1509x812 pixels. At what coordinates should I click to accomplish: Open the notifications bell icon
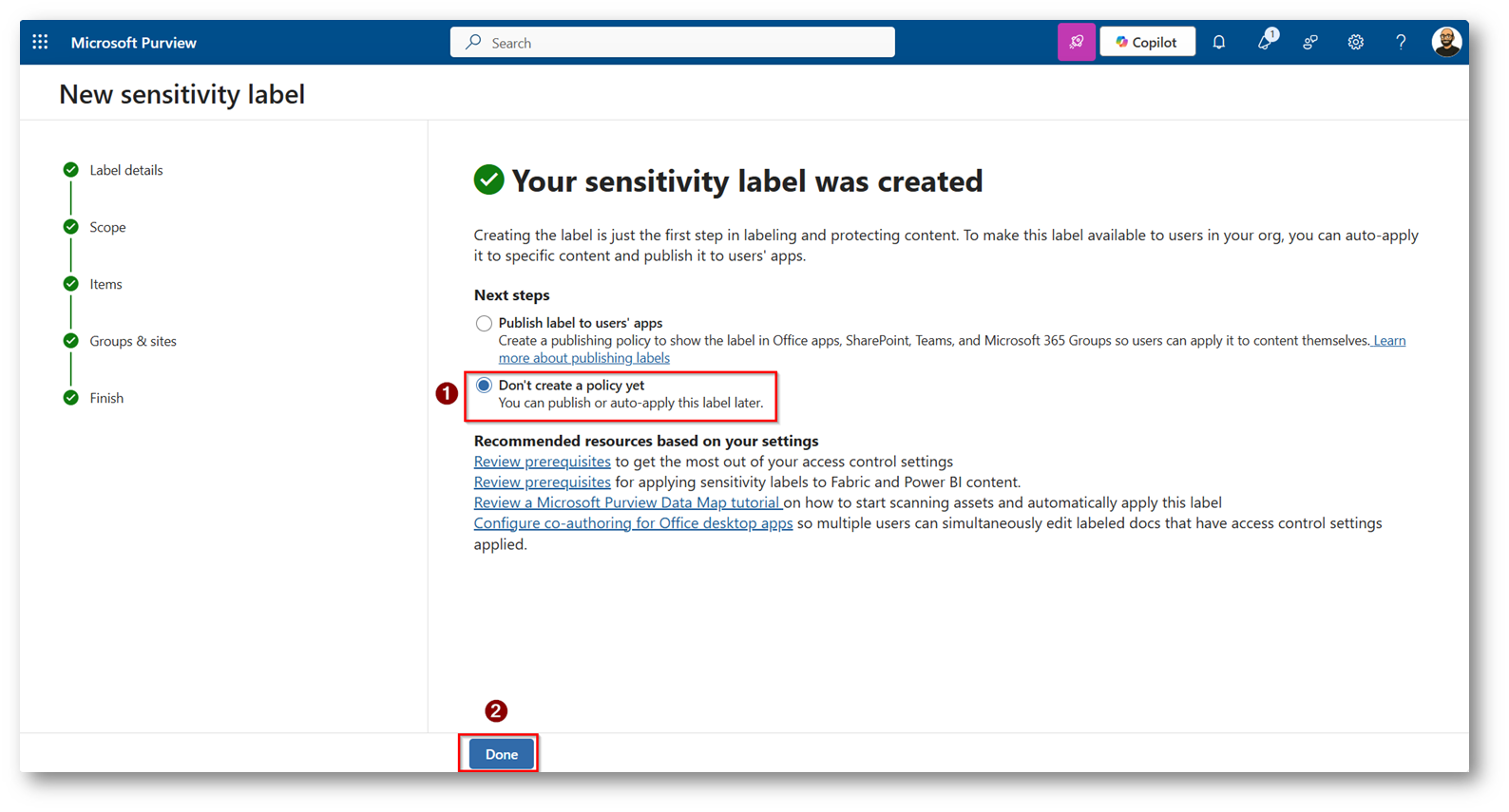point(1218,43)
